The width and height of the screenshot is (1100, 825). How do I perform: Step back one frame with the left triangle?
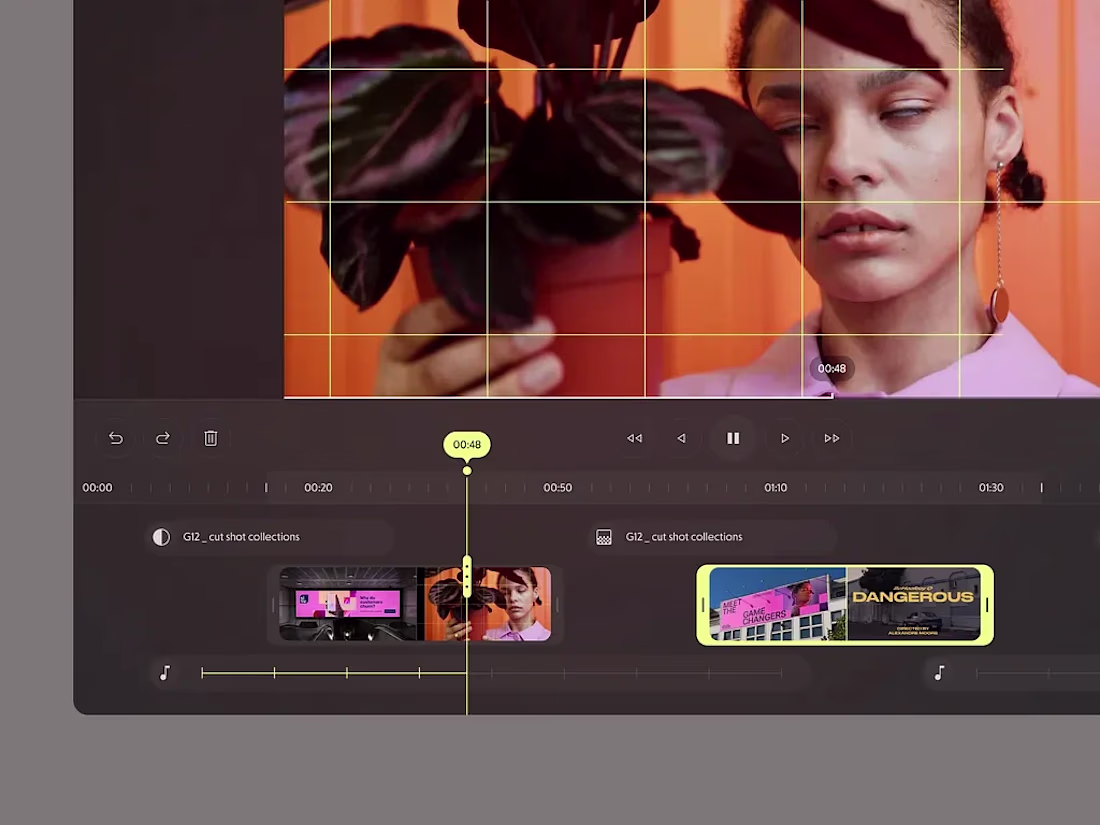coord(681,438)
